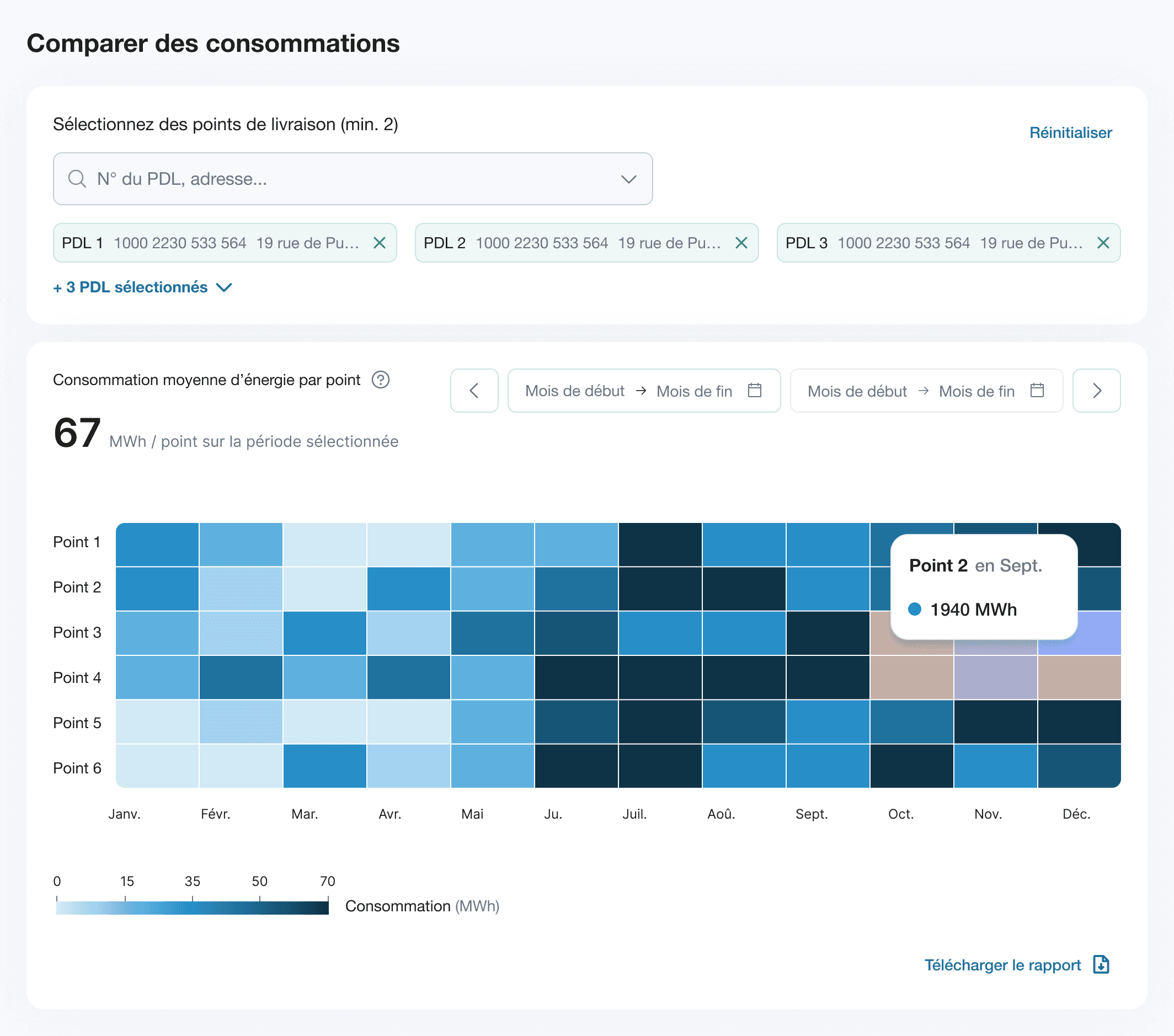
Task: Open the first Mois de début range picker
Action: [x=574, y=391]
